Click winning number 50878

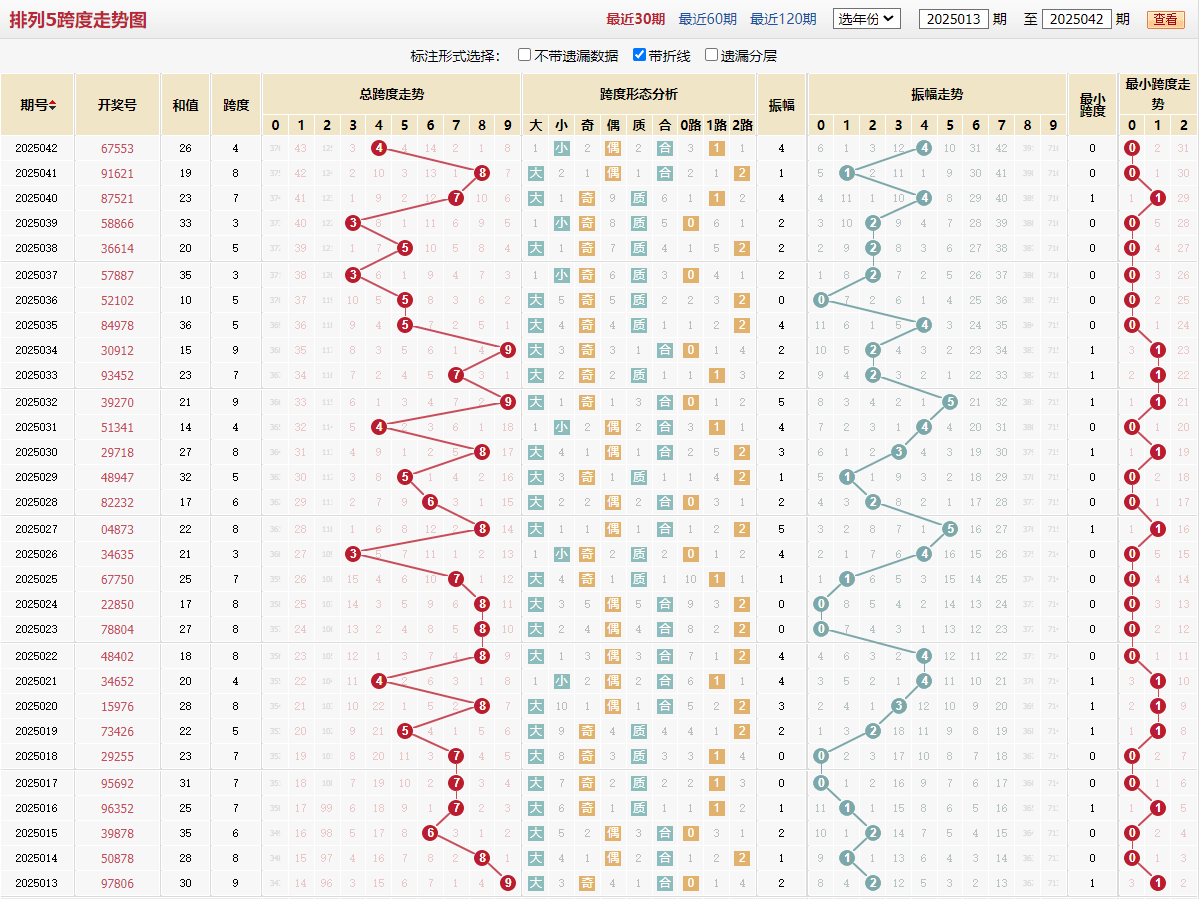(117, 858)
